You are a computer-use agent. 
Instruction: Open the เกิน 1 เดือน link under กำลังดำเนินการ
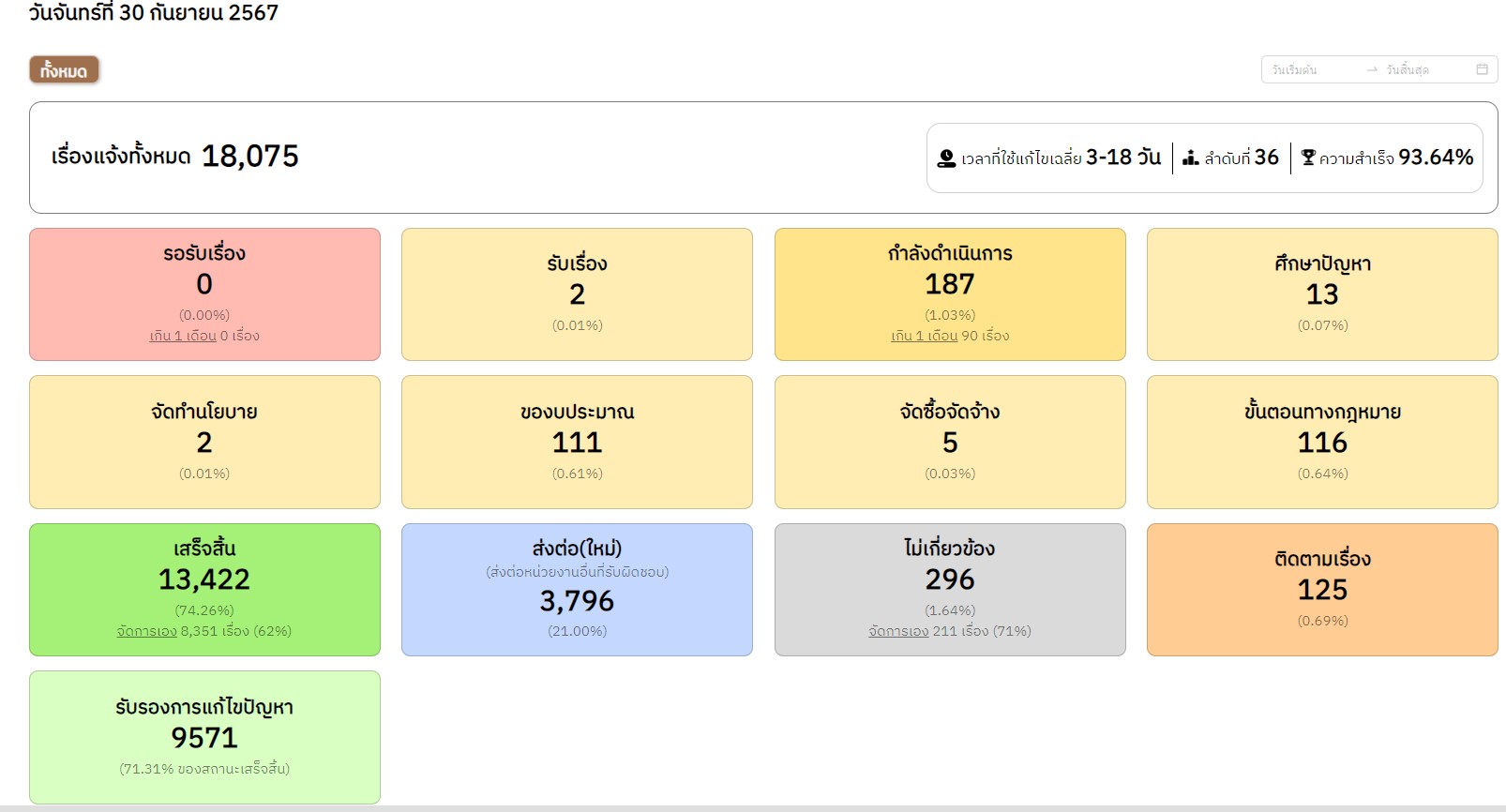pyautogui.click(x=924, y=336)
